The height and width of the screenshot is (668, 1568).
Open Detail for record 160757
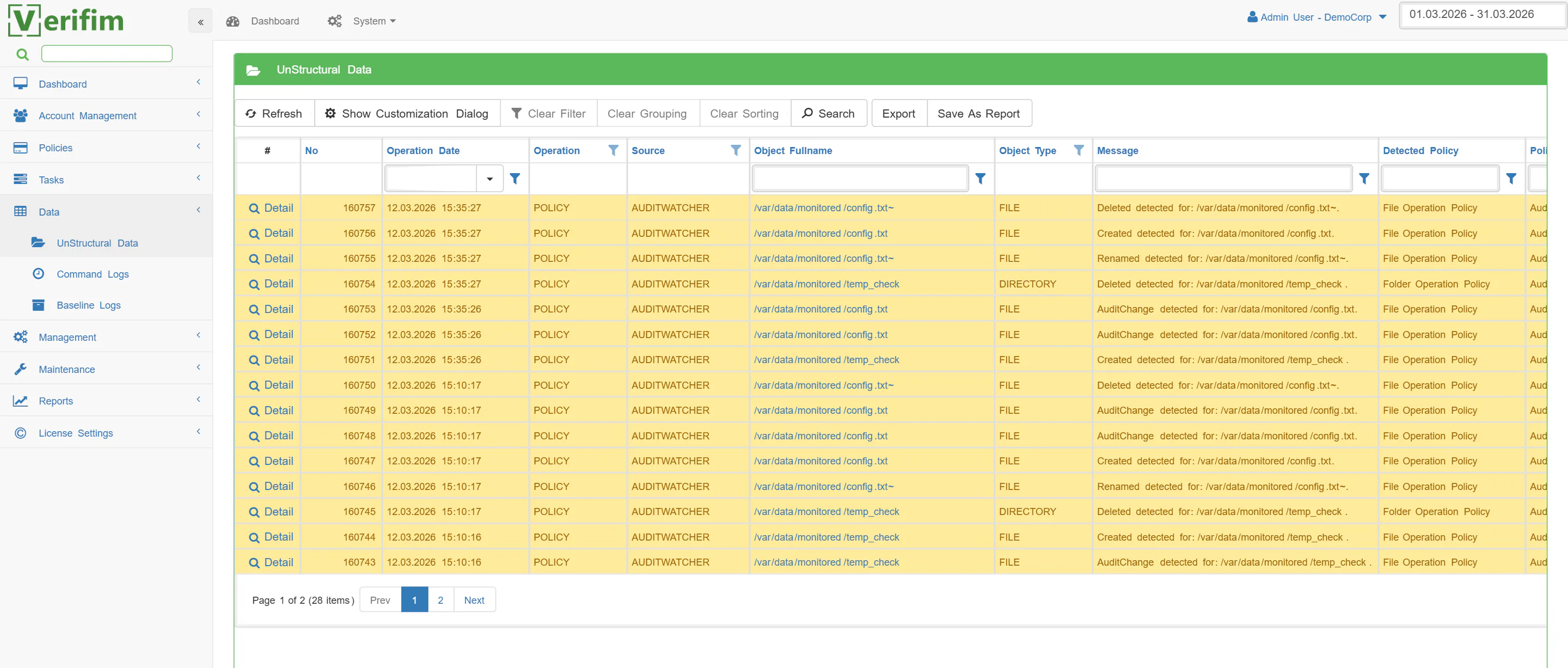point(271,207)
